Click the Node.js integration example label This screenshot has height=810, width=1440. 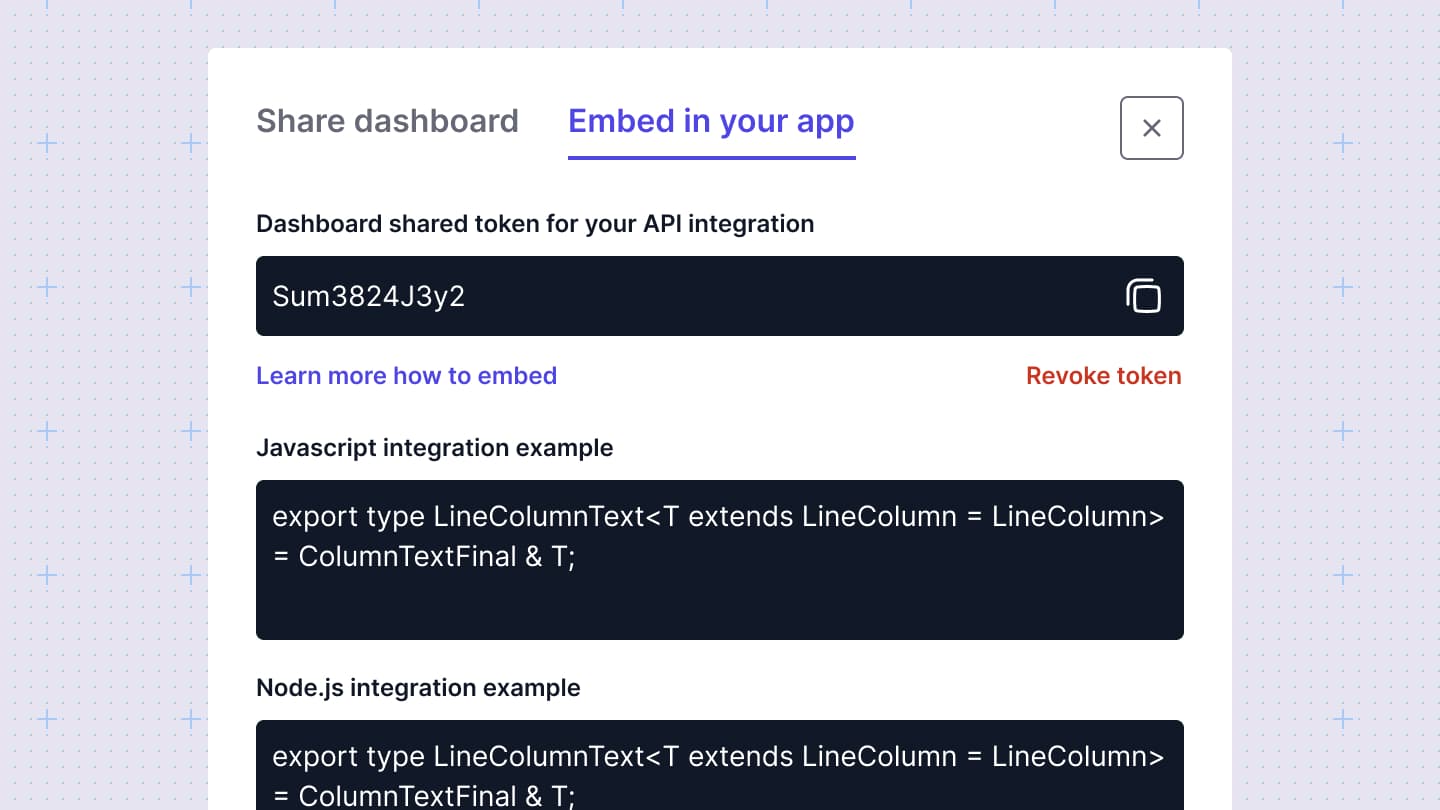click(418, 688)
